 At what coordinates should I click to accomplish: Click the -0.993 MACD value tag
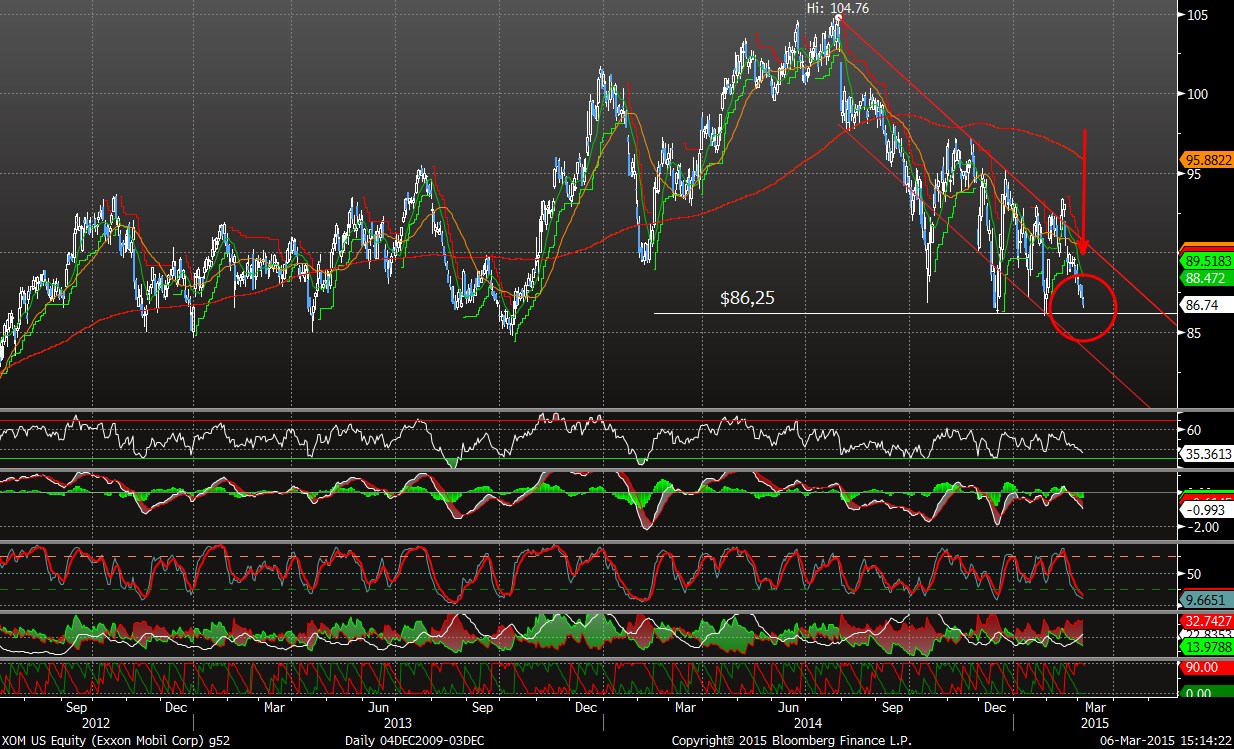[x=1203, y=509]
